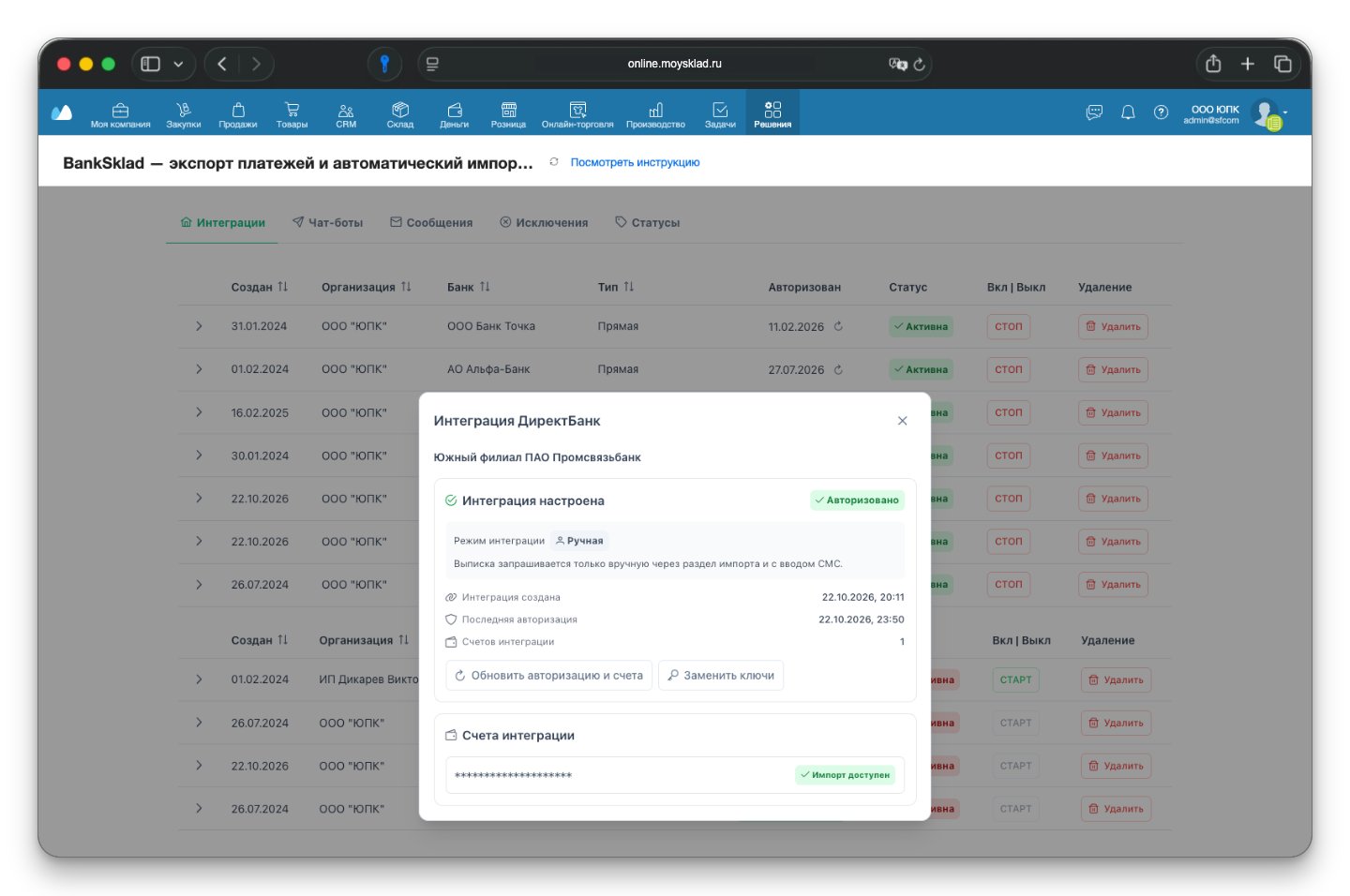Open a new Safari tab with the plus icon
This screenshot has height=896, width=1350.
click(x=1247, y=64)
